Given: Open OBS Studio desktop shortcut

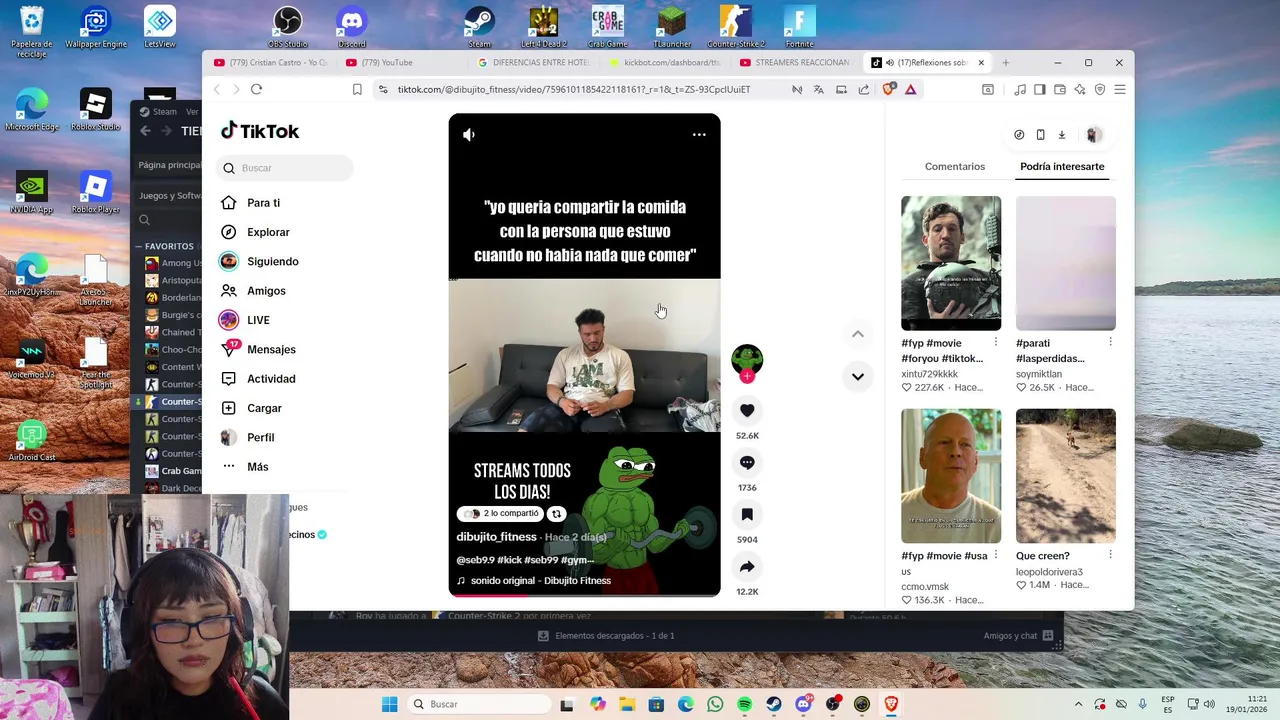Looking at the screenshot, I should coord(288,27).
